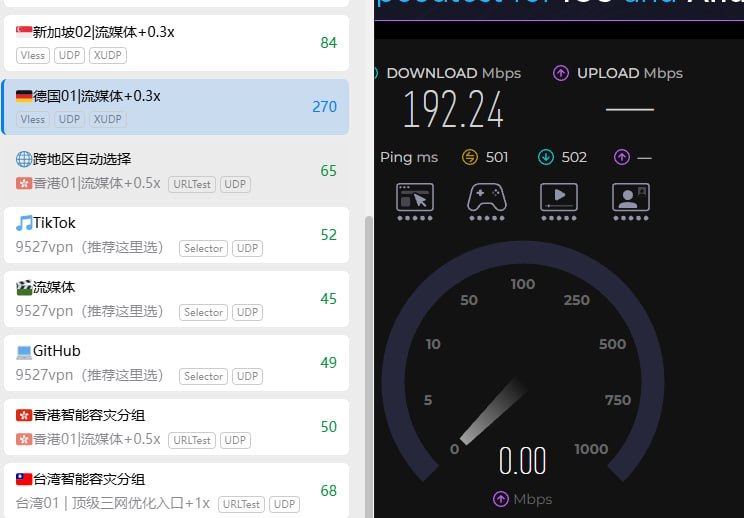The height and width of the screenshot is (518, 744).
Task: Click the XUDP tag on 德国01
Action: tap(108, 120)
